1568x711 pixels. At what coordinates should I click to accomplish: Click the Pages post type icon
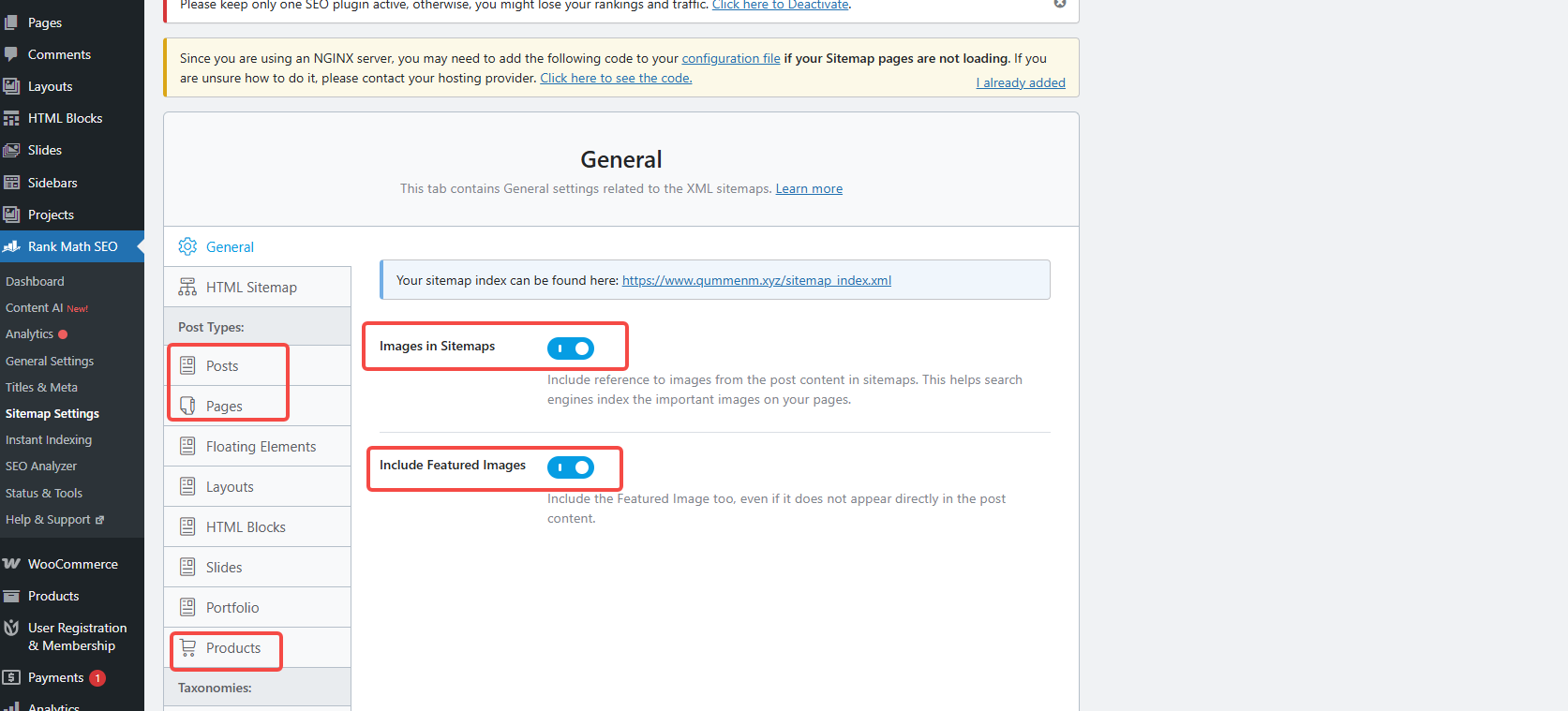tap(187, 406)
